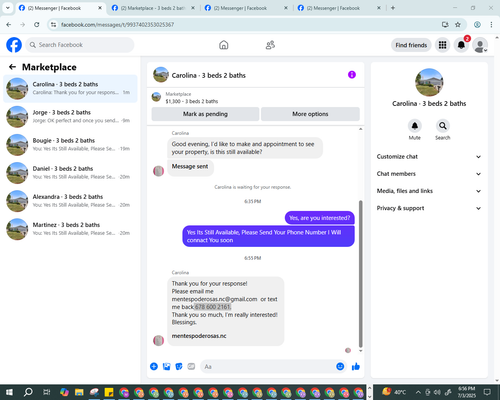Expand the Privacy & support section
The width and height of the screenshot is (500, 400).
429,208
